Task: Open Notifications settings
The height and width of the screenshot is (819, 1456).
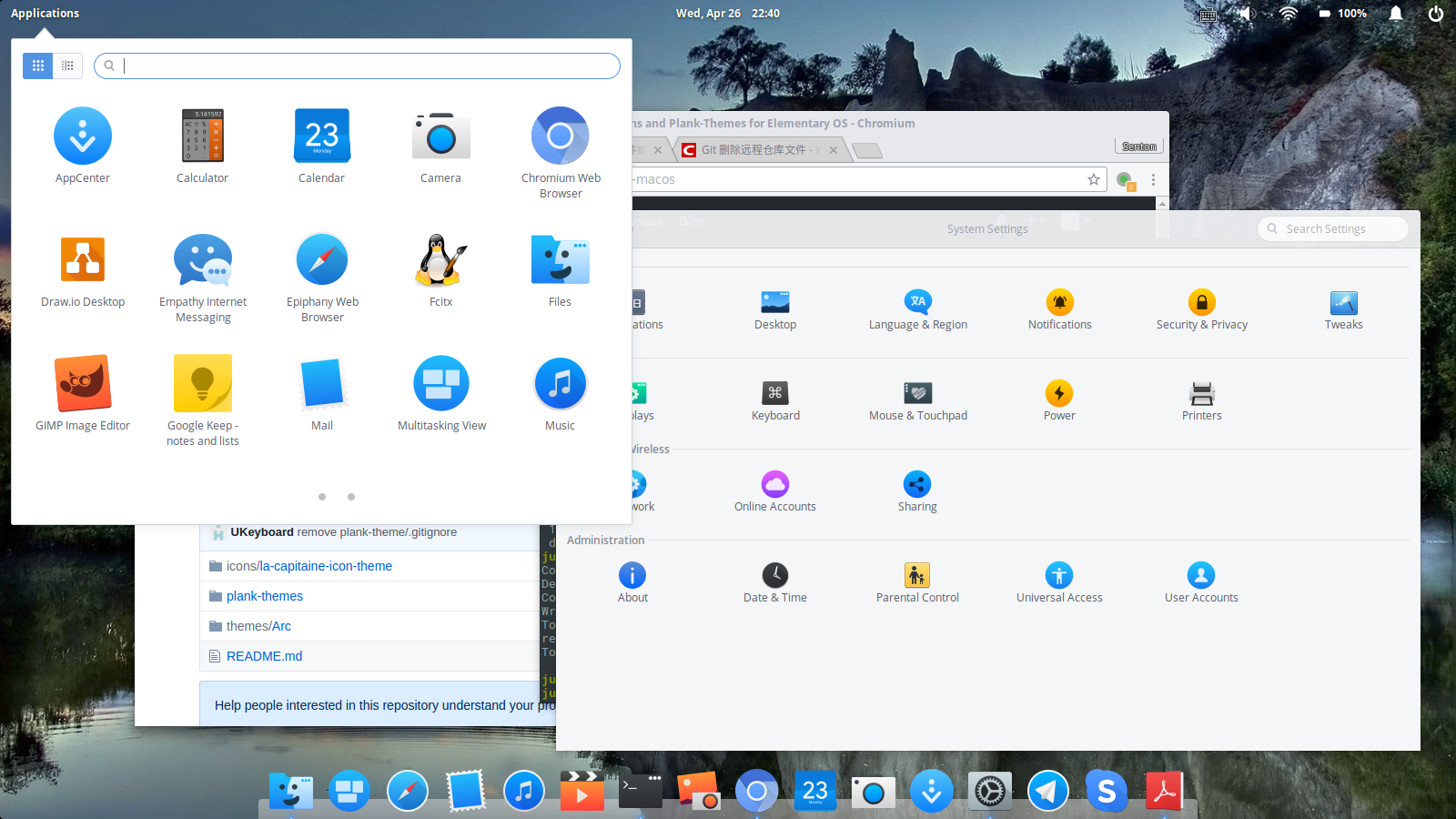Action: 1059,310
